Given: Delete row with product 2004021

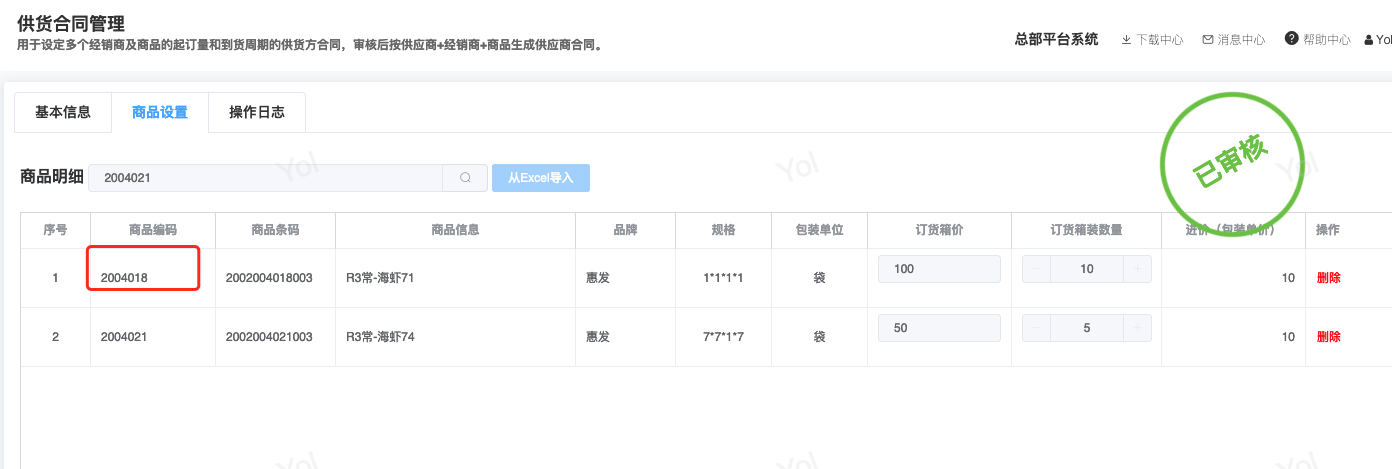Looking at the screenshot, I should click(1328, 337).
